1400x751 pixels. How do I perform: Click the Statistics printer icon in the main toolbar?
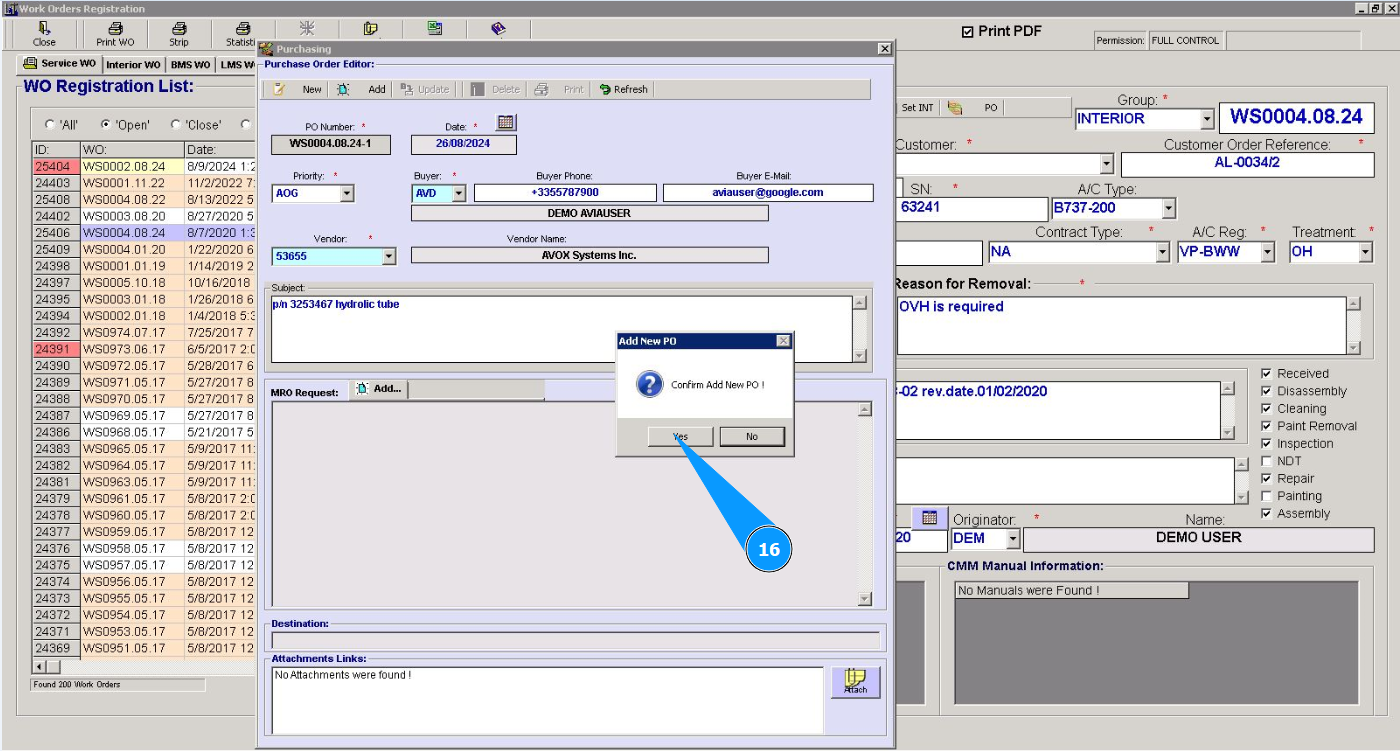tap(242, 28)
